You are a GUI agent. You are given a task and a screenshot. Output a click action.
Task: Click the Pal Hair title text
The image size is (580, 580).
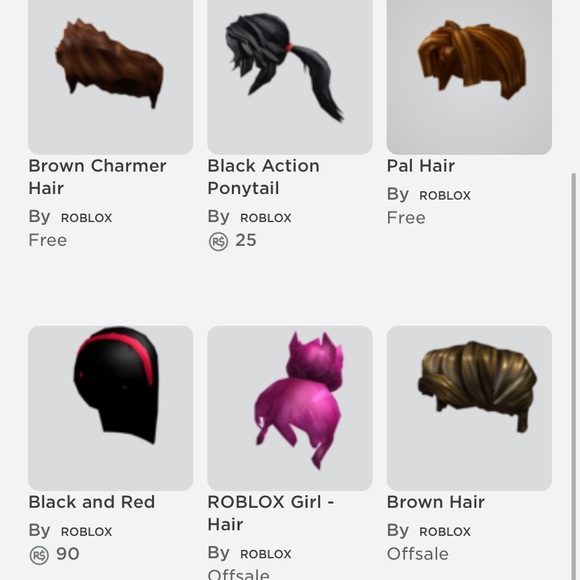point(421,166)
